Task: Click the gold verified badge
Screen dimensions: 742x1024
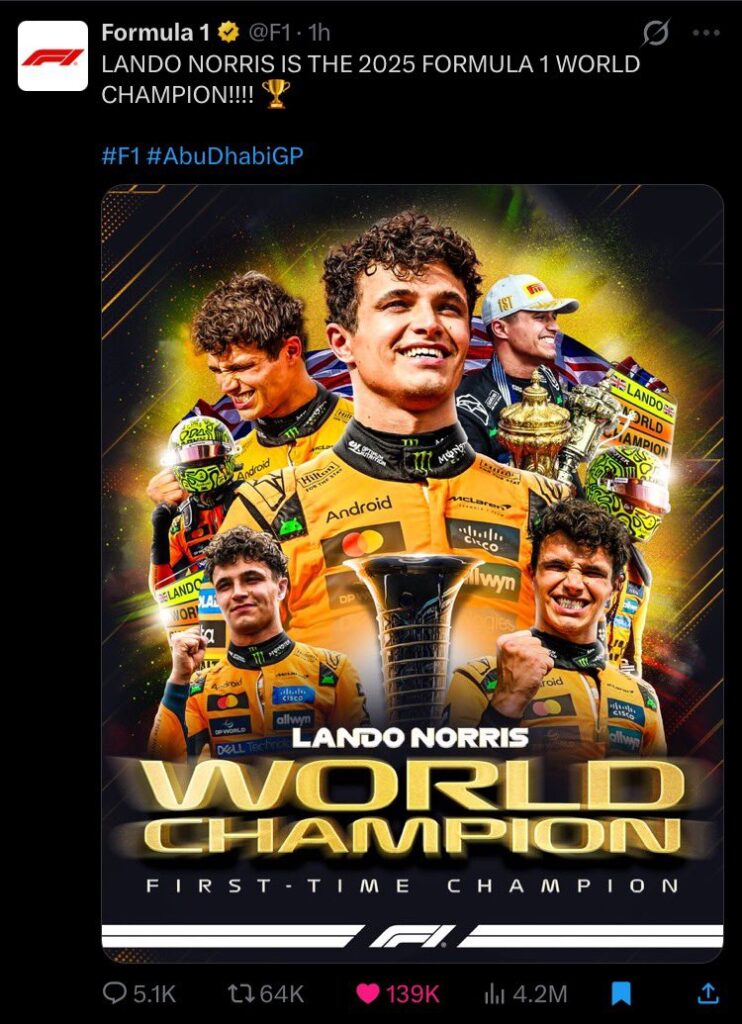Action: pyautogui.click(x=229, y=33)
